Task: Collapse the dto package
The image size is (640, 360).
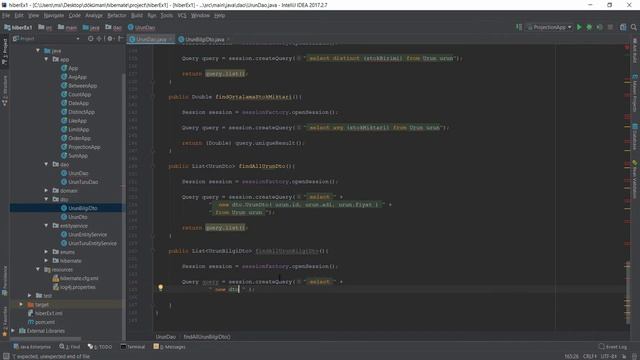Action: (x=46, y=199)
